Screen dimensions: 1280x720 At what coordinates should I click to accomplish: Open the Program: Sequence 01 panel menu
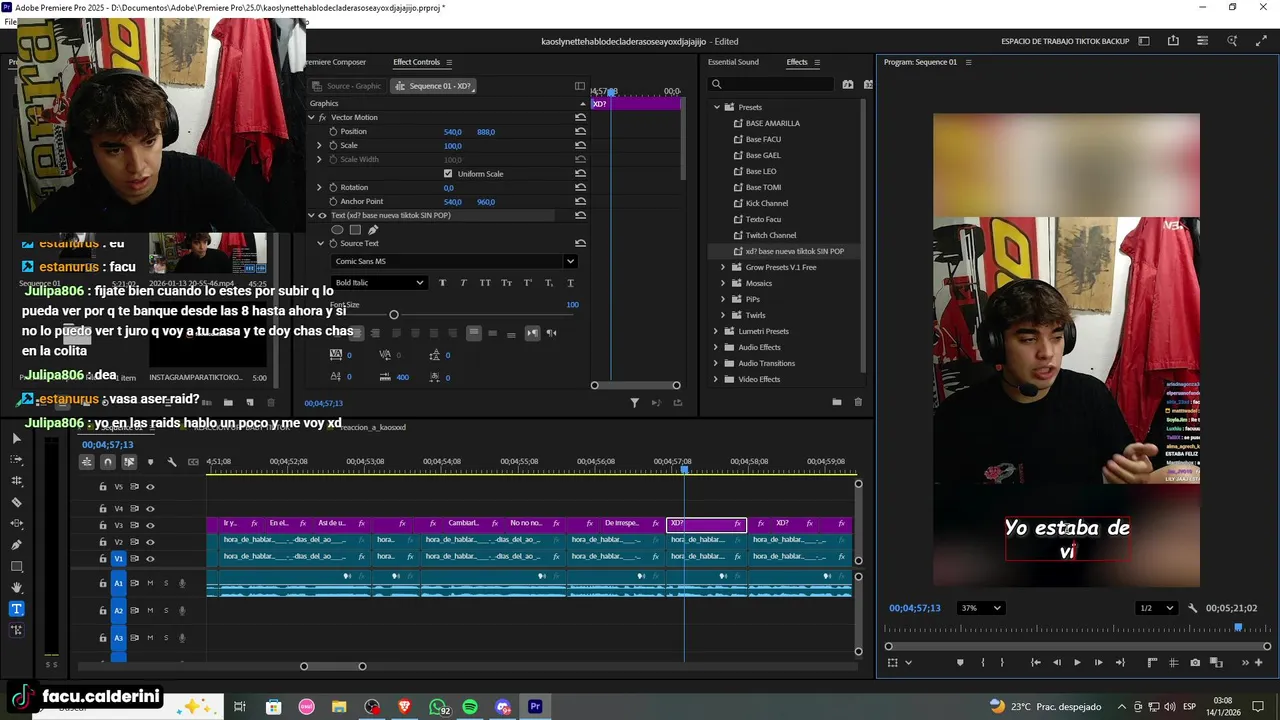coord(968,62)
